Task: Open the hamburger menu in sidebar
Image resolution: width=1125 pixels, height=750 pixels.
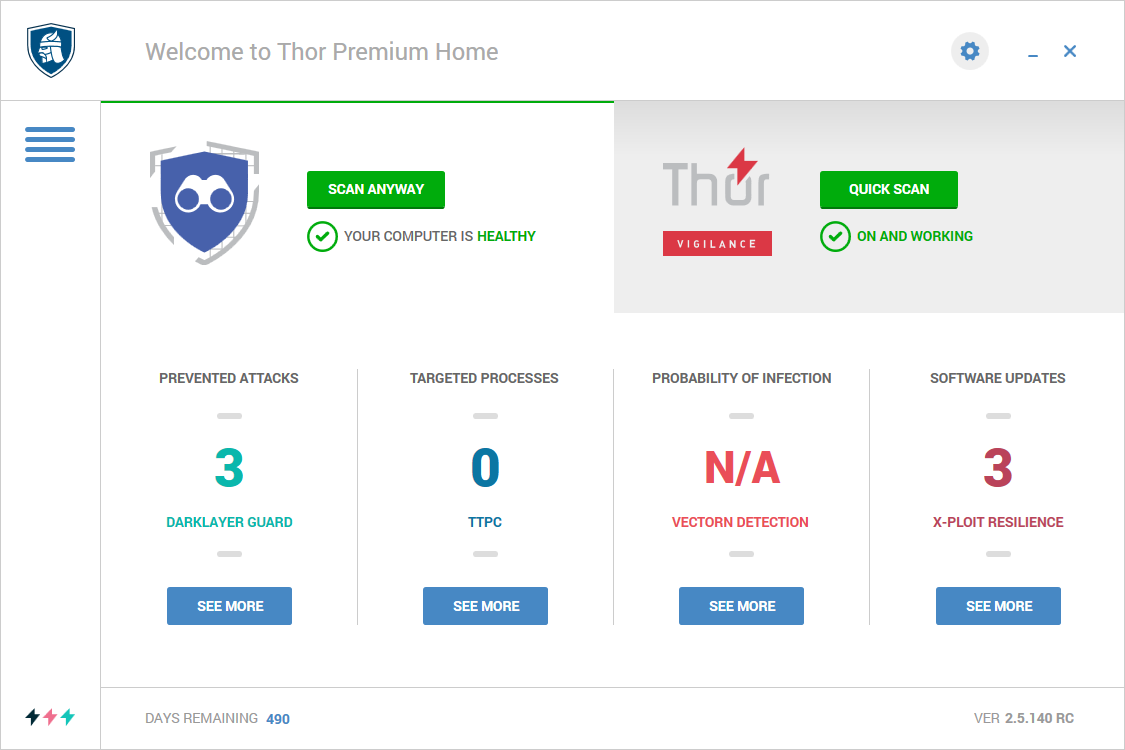Action: pyautogui.click(x=50, y=144)
